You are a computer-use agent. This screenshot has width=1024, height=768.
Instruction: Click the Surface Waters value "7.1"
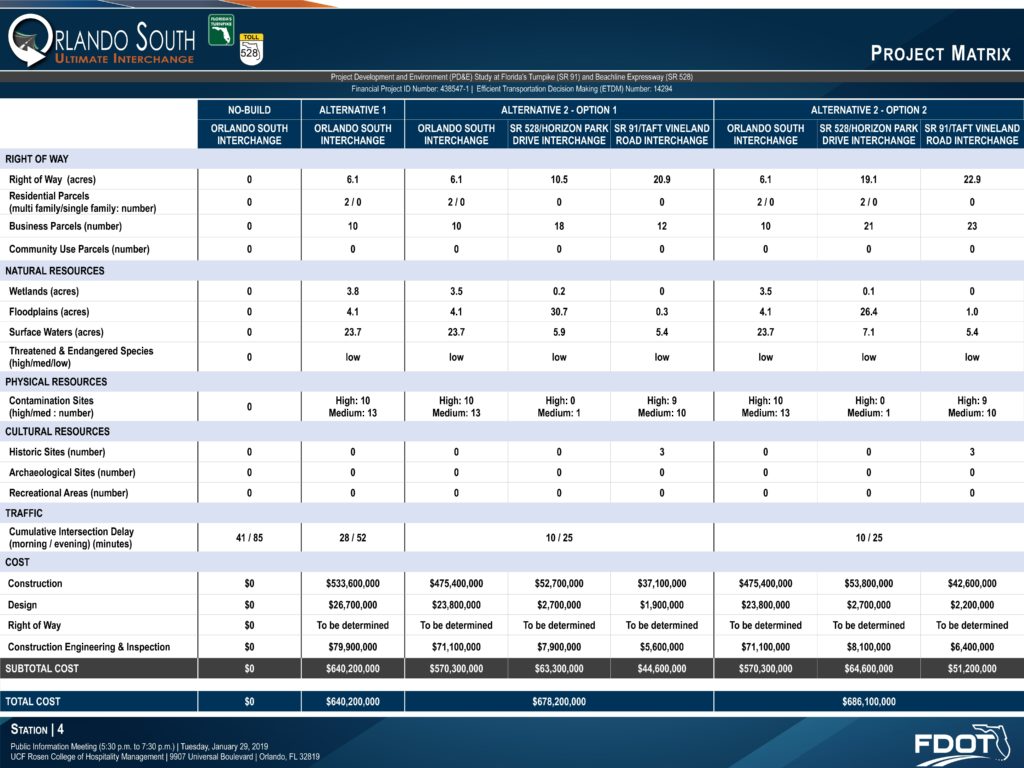[x=869, y=332]
